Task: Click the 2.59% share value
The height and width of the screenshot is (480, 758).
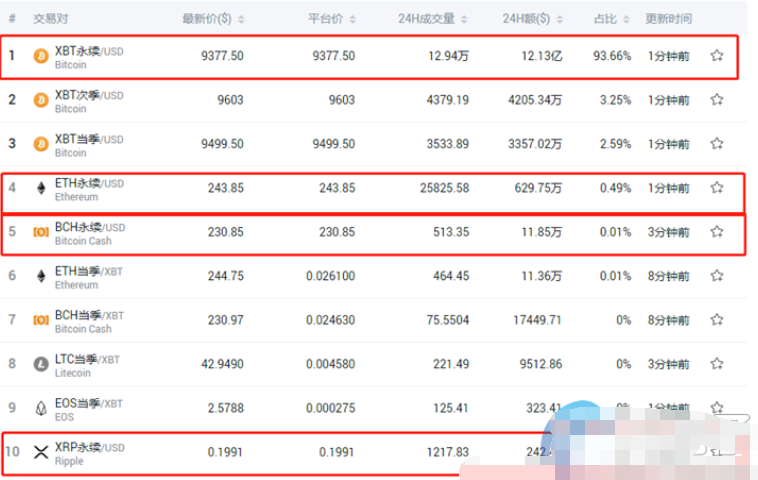Action: [615, 144]
